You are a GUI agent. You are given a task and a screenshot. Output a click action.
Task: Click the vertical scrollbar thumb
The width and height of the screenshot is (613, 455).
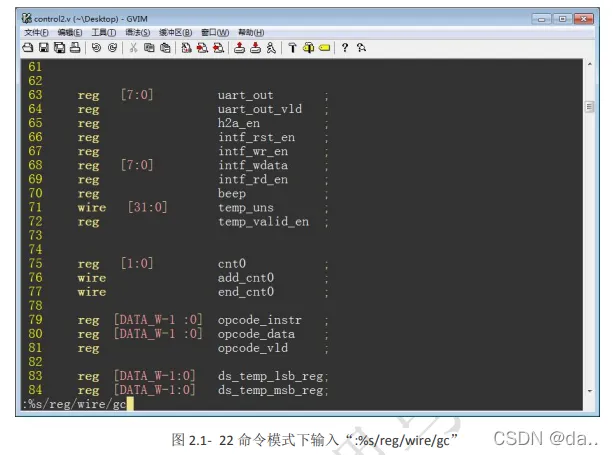pos(590,107)
